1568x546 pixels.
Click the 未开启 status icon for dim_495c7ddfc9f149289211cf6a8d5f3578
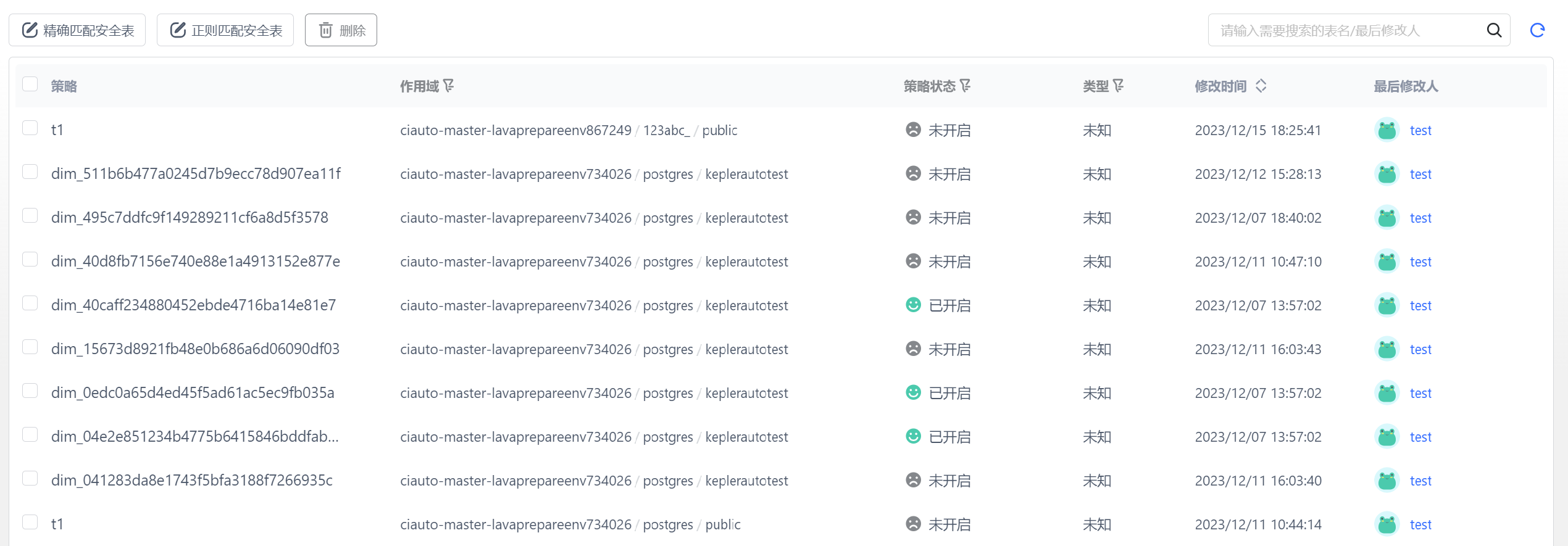(x=913, y=217)
